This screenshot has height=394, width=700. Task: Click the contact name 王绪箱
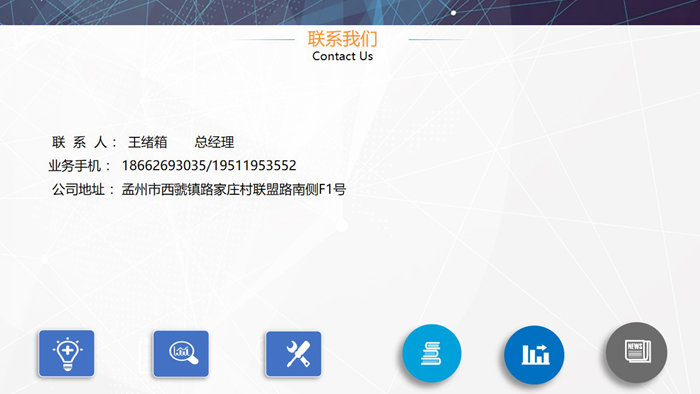[x=147, y=142]
